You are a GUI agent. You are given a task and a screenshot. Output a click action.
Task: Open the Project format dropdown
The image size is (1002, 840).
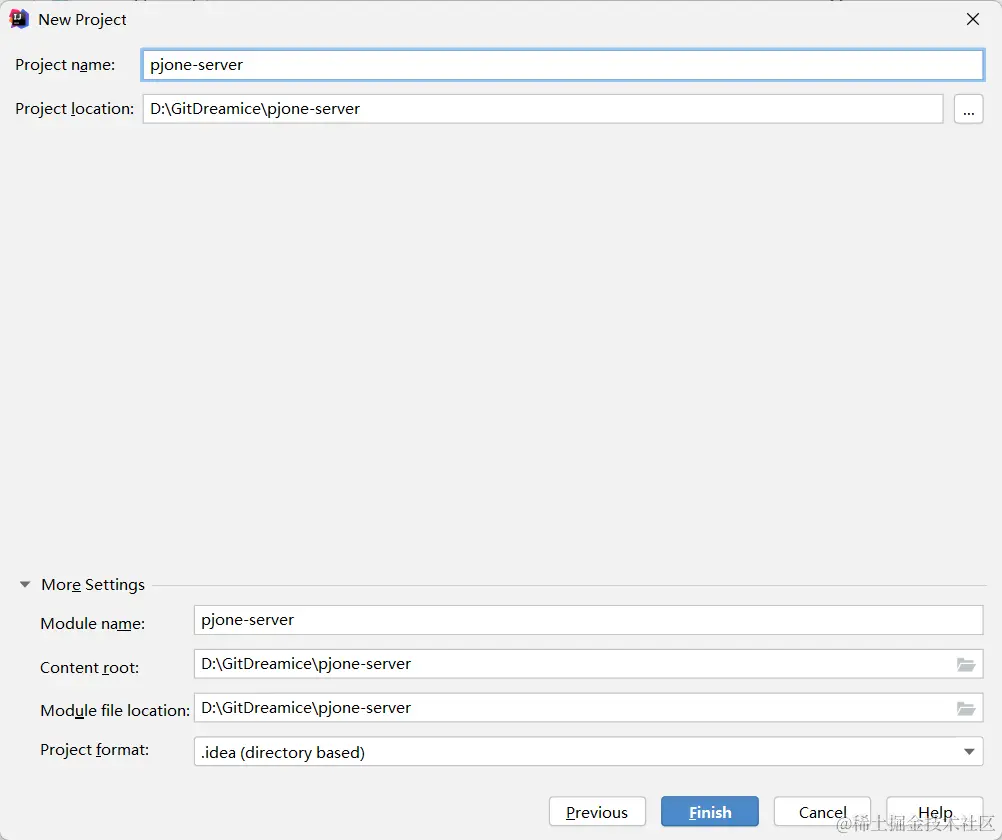tap(588, 752)
